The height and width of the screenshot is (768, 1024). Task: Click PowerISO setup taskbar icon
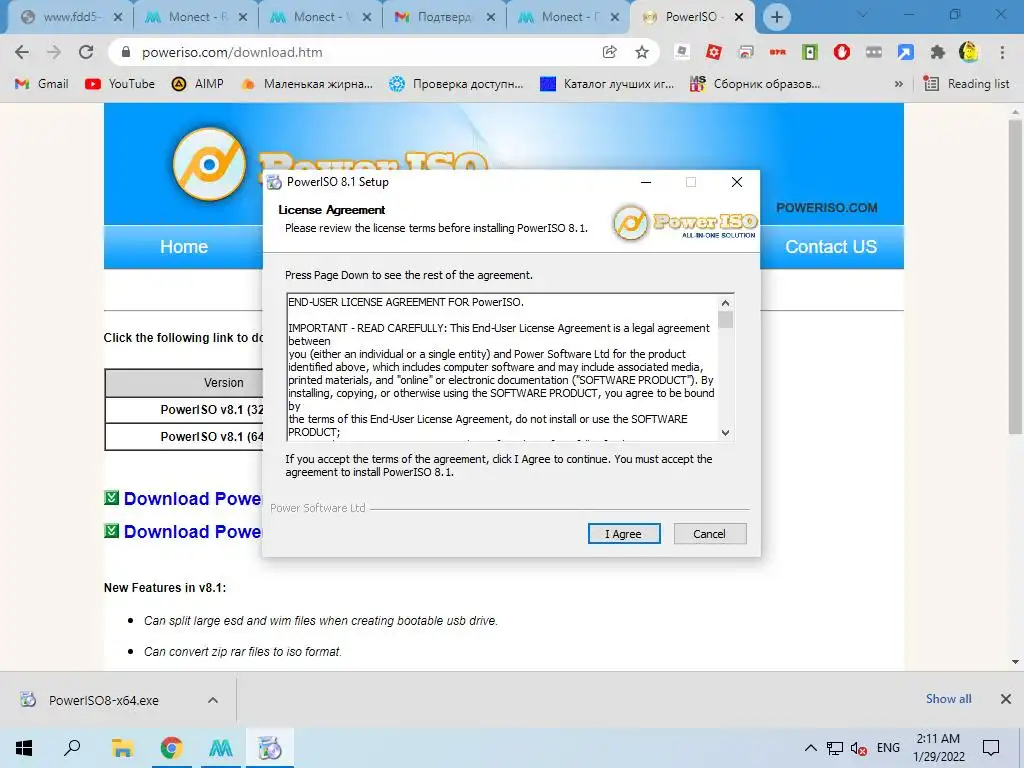(x=269, y=748)
